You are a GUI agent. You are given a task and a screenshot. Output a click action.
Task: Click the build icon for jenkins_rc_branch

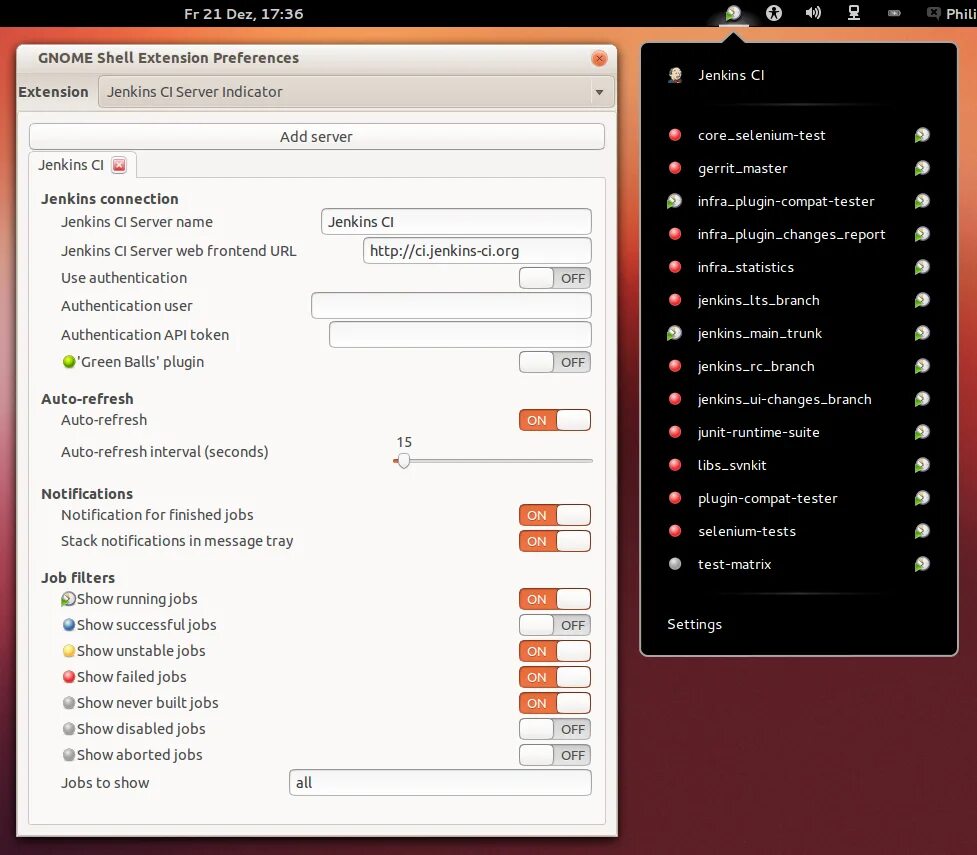(x=922, y=366)
